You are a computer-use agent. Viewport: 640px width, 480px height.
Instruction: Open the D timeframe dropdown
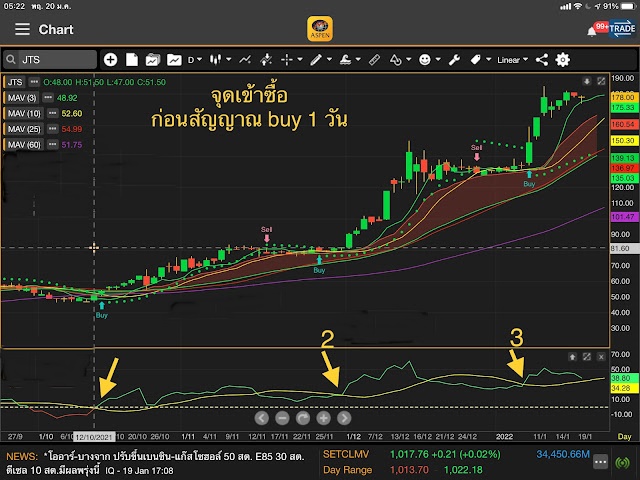click(x=195, y=60)
